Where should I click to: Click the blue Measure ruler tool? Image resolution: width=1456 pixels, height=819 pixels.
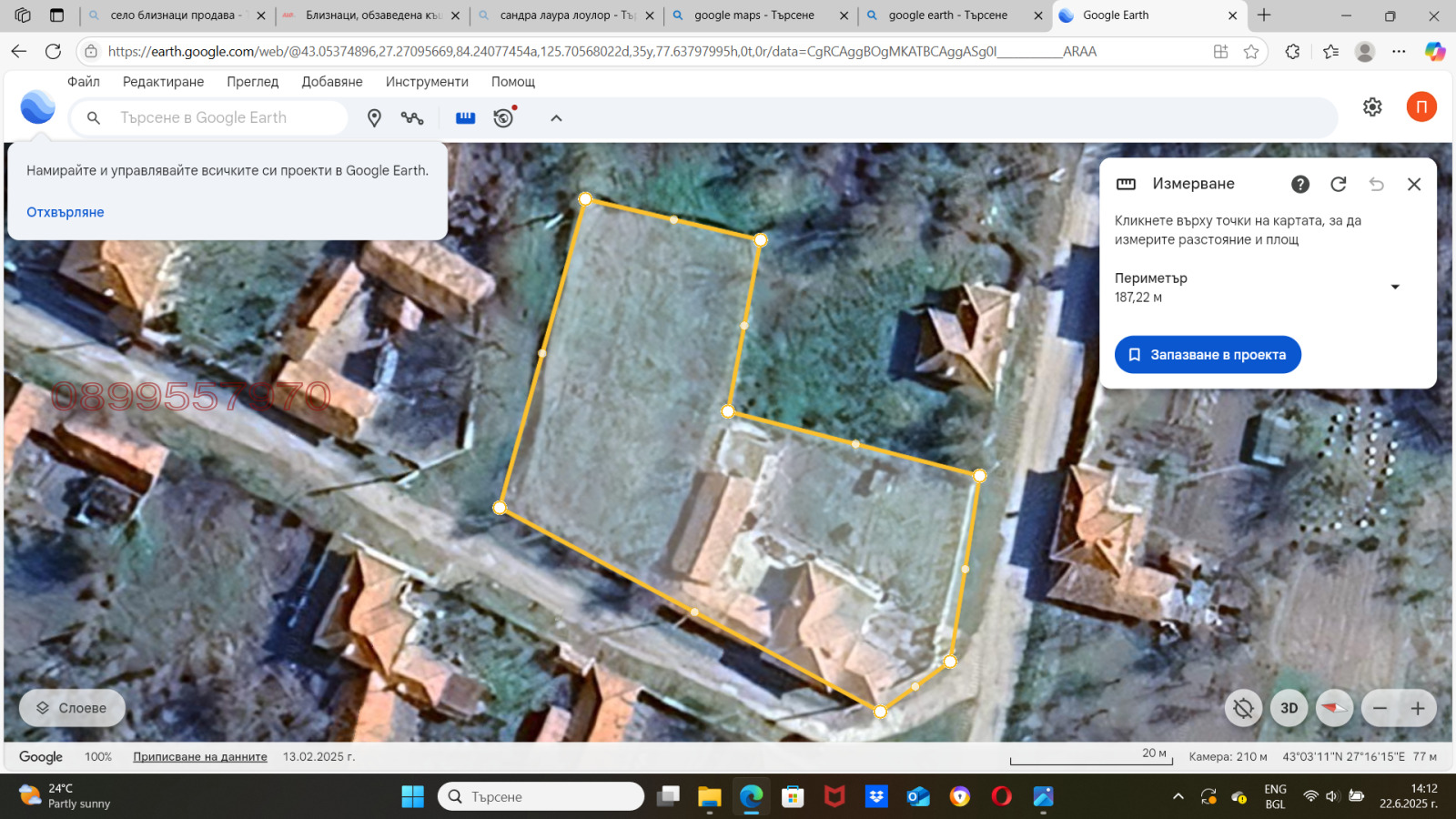tap(465, 118)
